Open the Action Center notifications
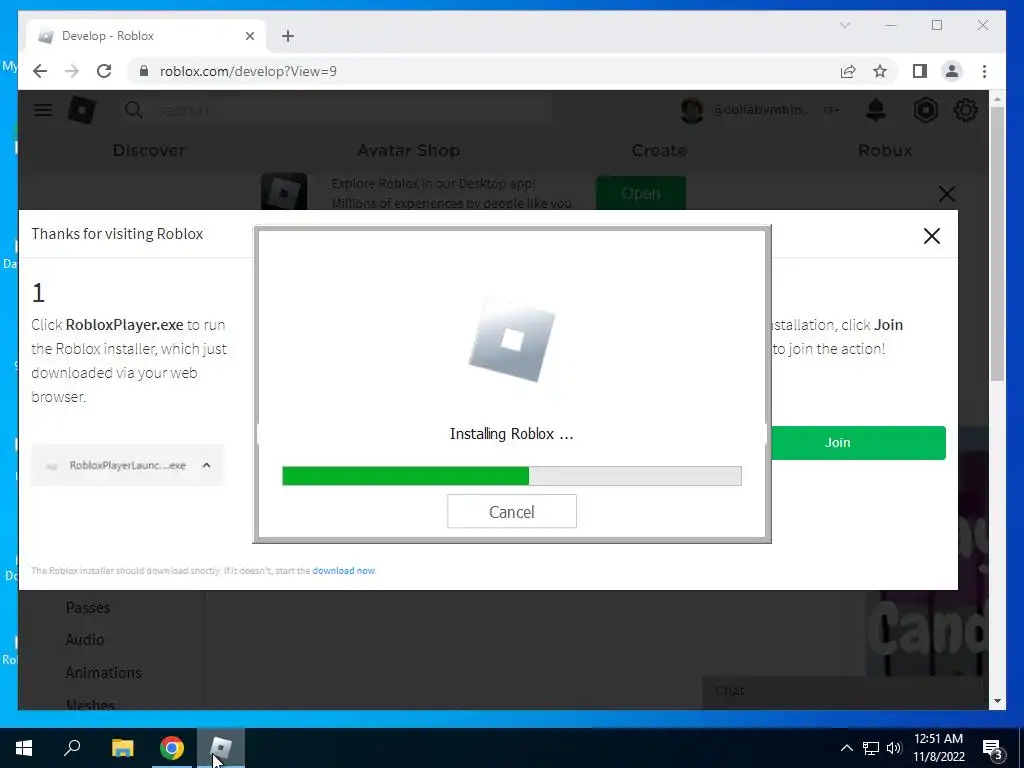Screen dimensions: 1024x768 [x=992, y=748]
